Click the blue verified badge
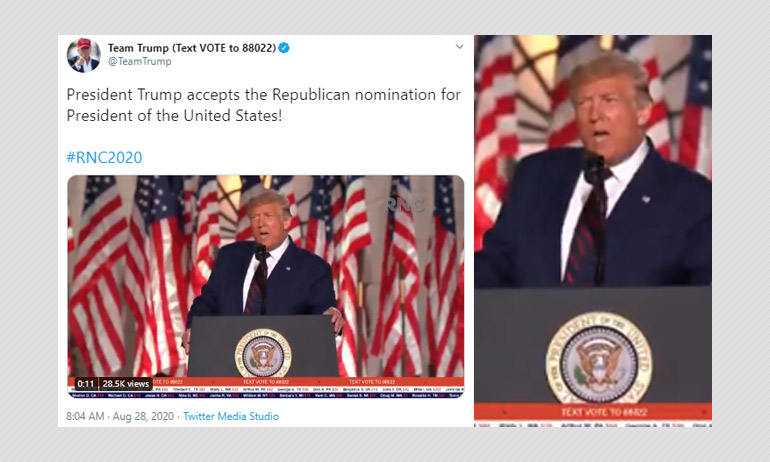The image size is (770, 462). (x=284, y=48)
